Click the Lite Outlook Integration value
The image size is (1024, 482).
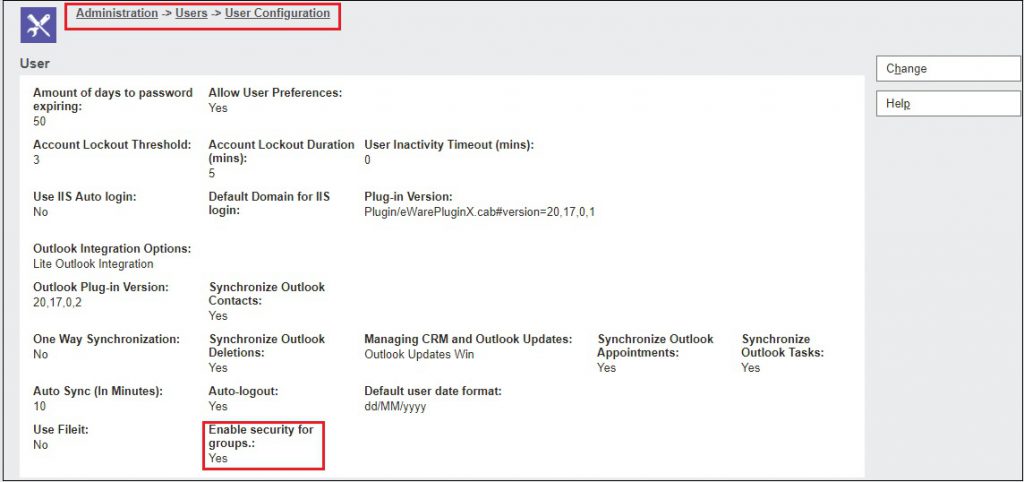[x=93, y=264]
